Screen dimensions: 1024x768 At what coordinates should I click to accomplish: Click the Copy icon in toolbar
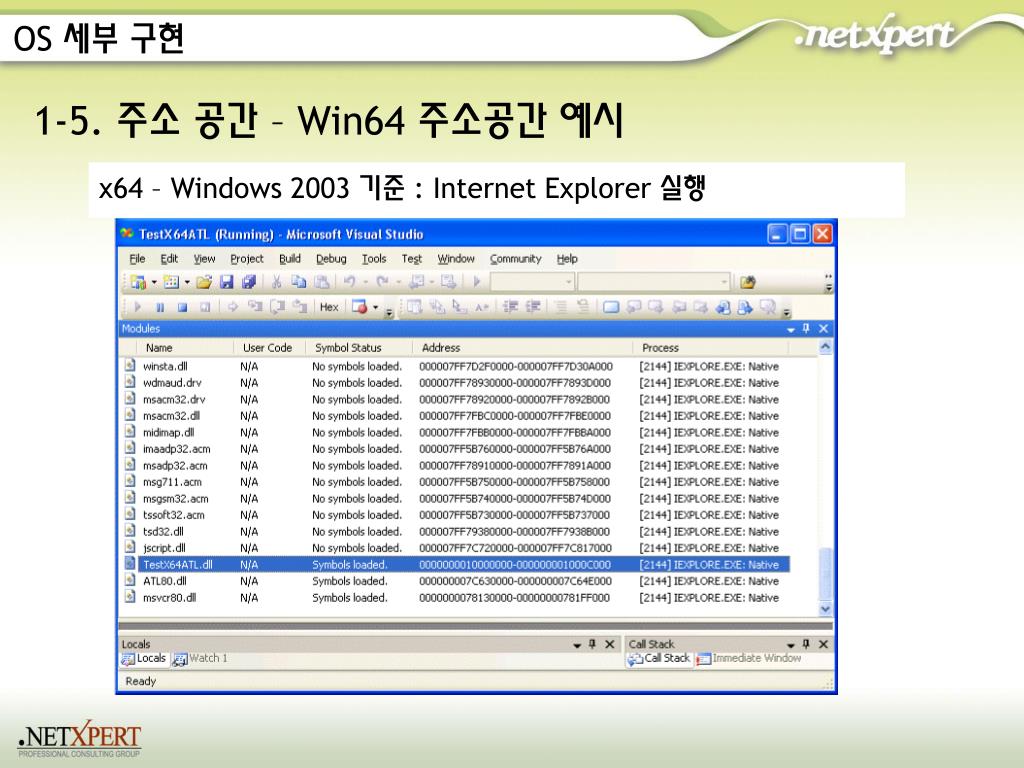pos(299,282)
